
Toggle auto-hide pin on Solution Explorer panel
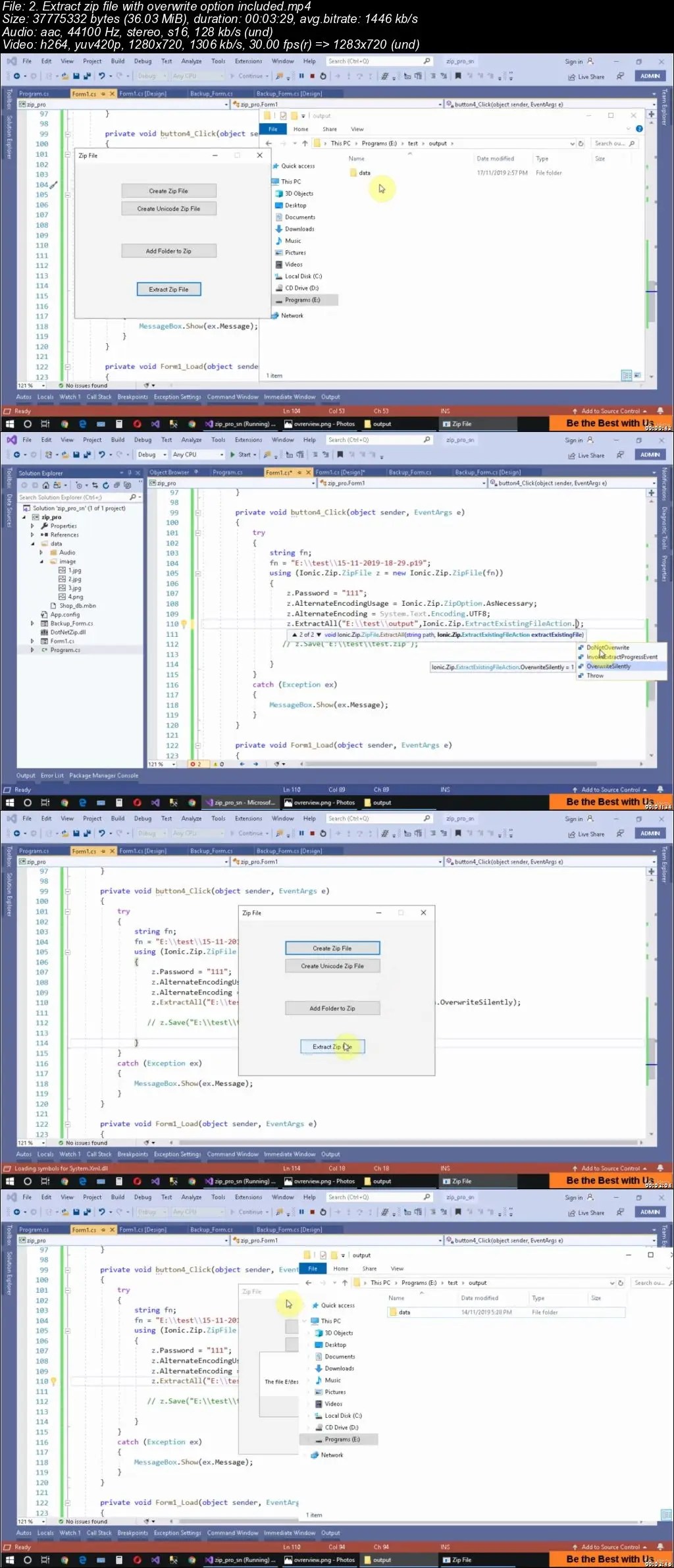130,473
